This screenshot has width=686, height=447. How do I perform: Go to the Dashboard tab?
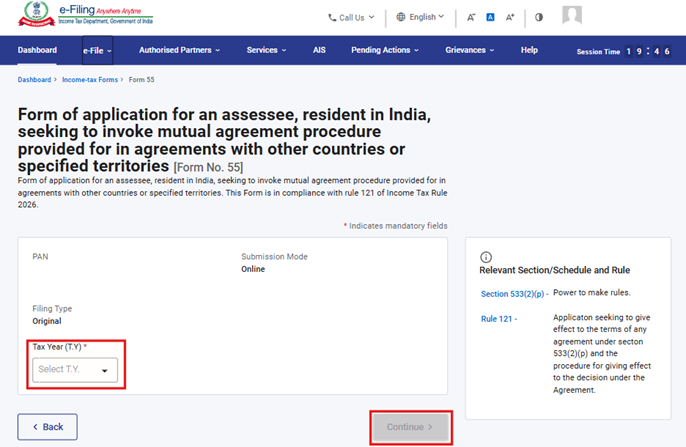(37, 50)
